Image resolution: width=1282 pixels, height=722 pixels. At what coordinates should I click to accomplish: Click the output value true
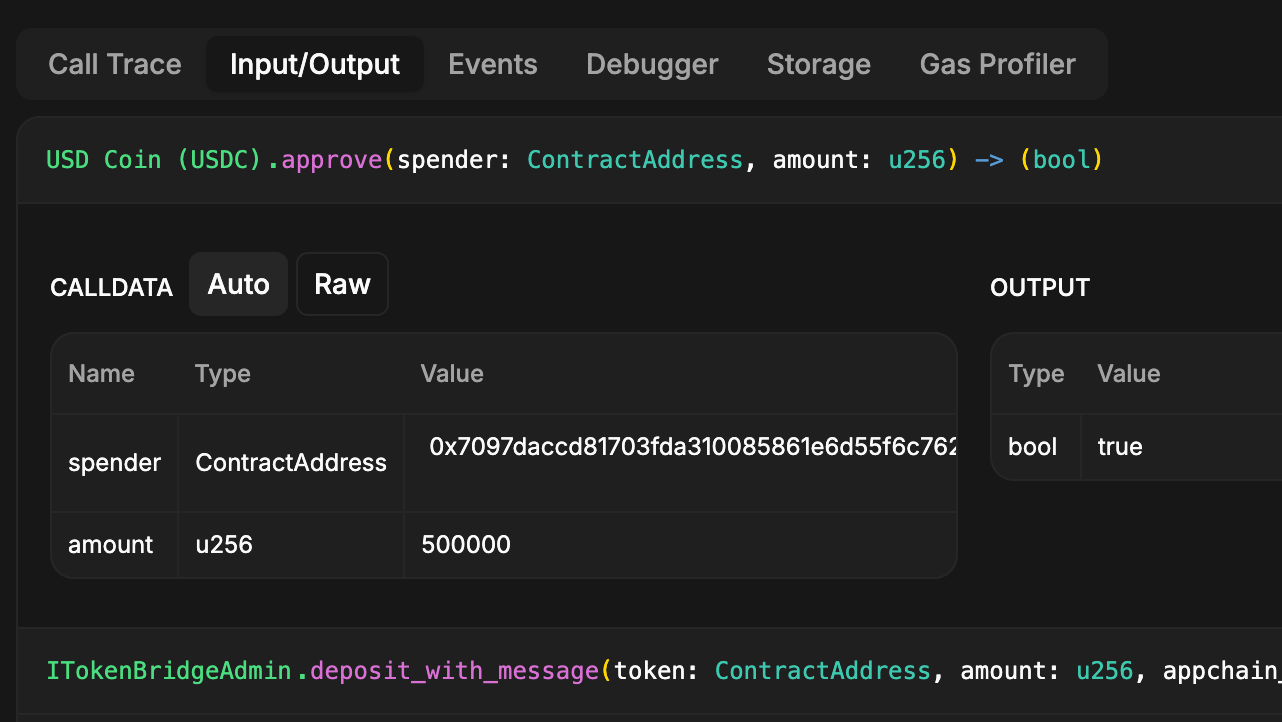click(1120, 447)
